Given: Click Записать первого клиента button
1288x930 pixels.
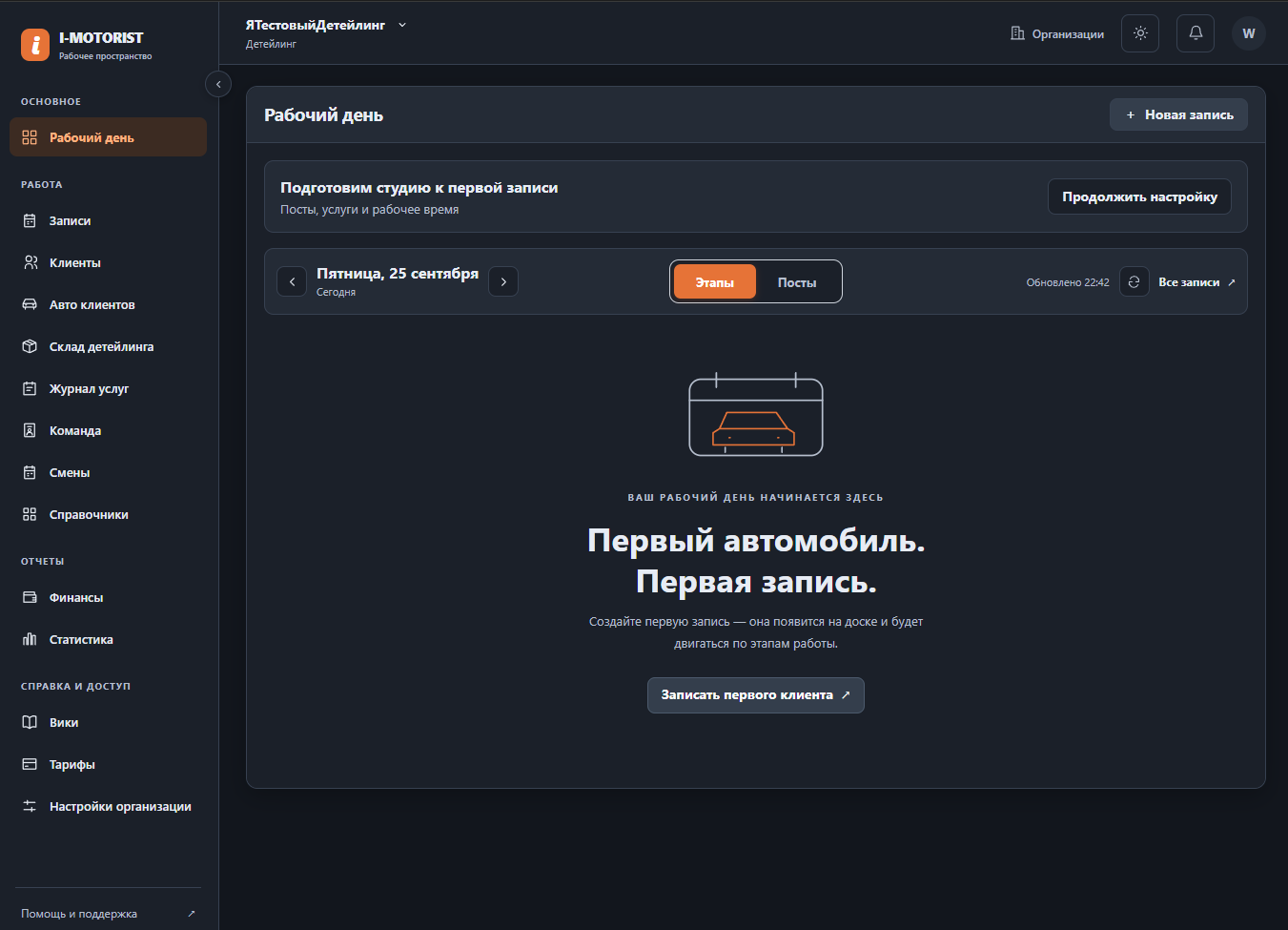Looking at the screenshot, I should [x=756, y=695].
